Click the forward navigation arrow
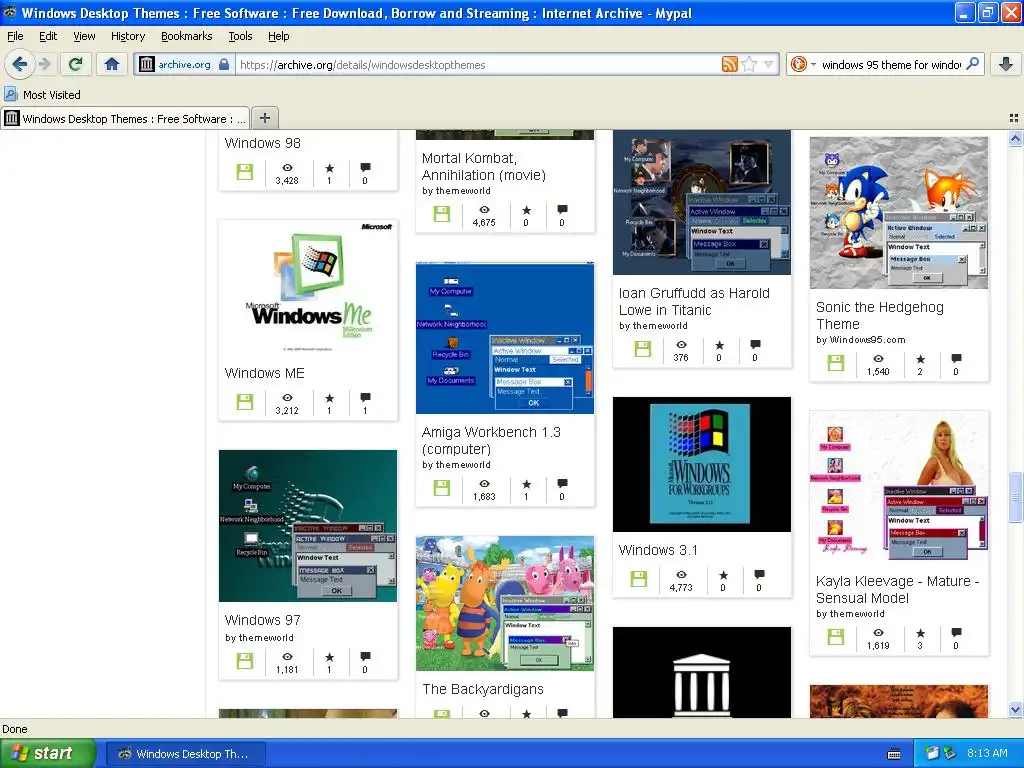 pyautogui.click(x=44, y=64)
